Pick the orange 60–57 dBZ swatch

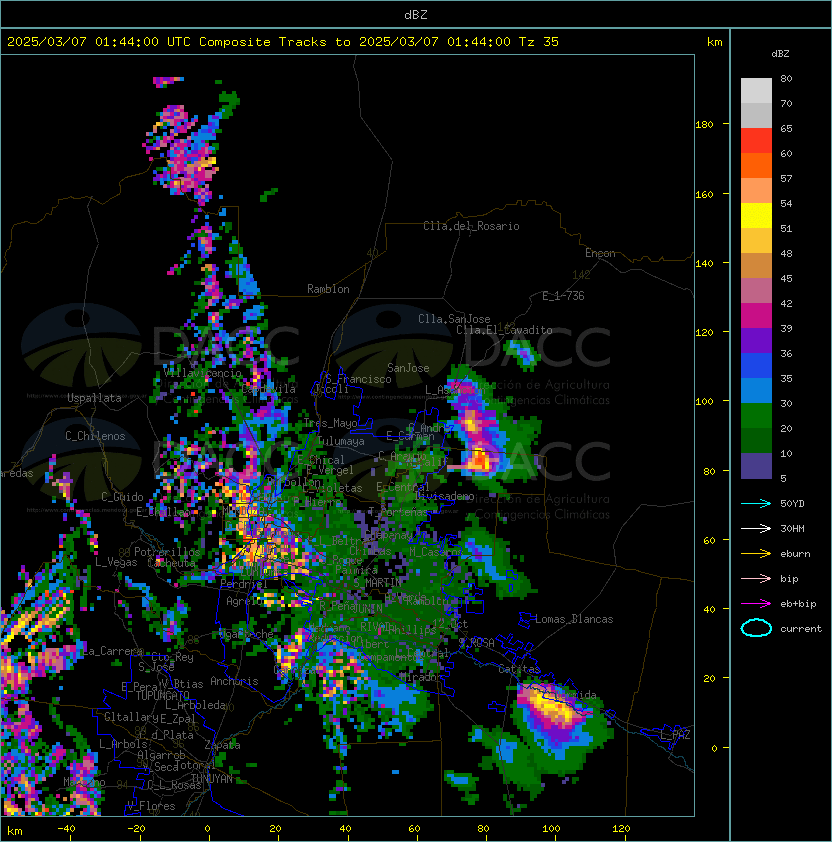point(756,165)
